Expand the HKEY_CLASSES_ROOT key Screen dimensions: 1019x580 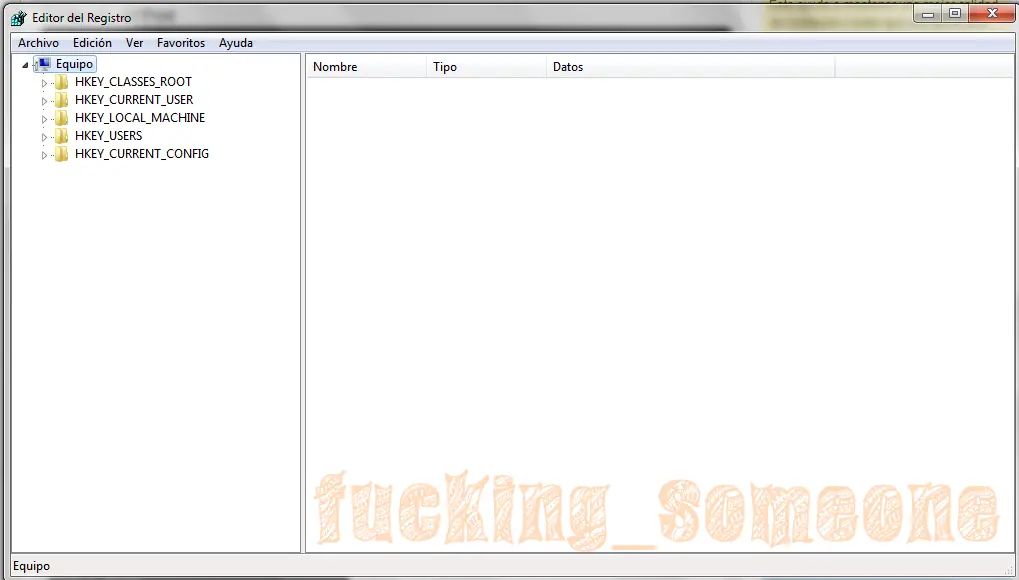click(x=44, y=83)
